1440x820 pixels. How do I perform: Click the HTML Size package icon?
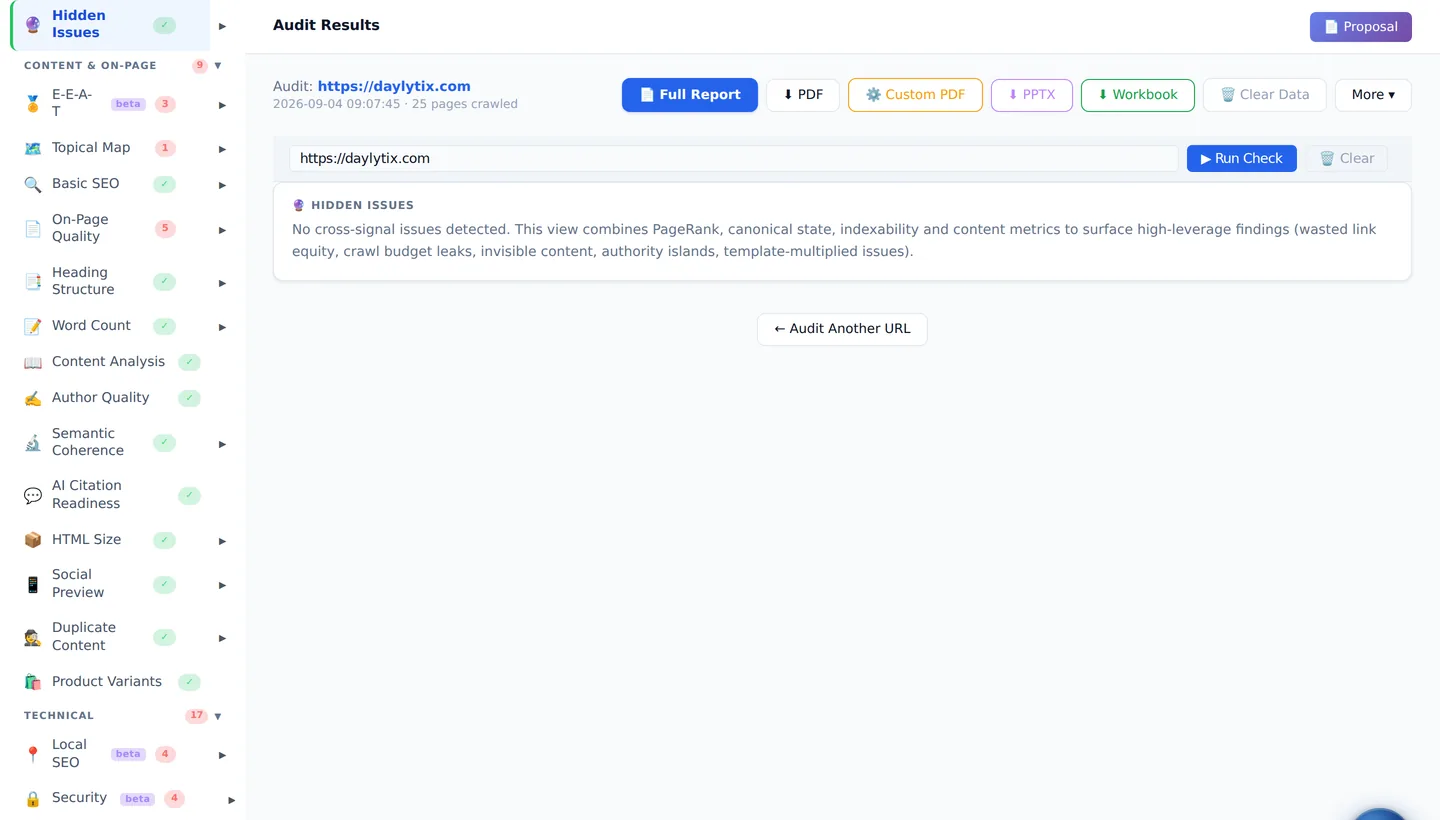[x=33, y=540]
